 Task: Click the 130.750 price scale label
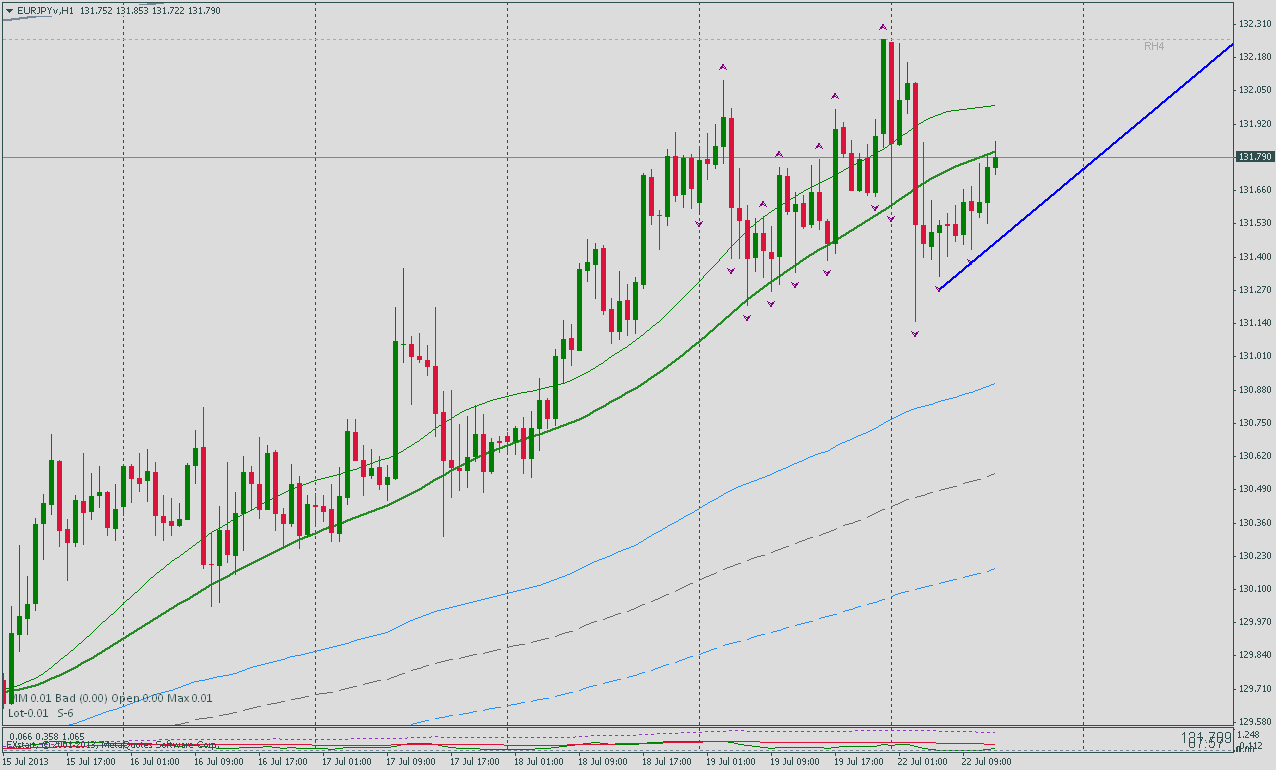pyautogui.click(x=1254, y=422)
